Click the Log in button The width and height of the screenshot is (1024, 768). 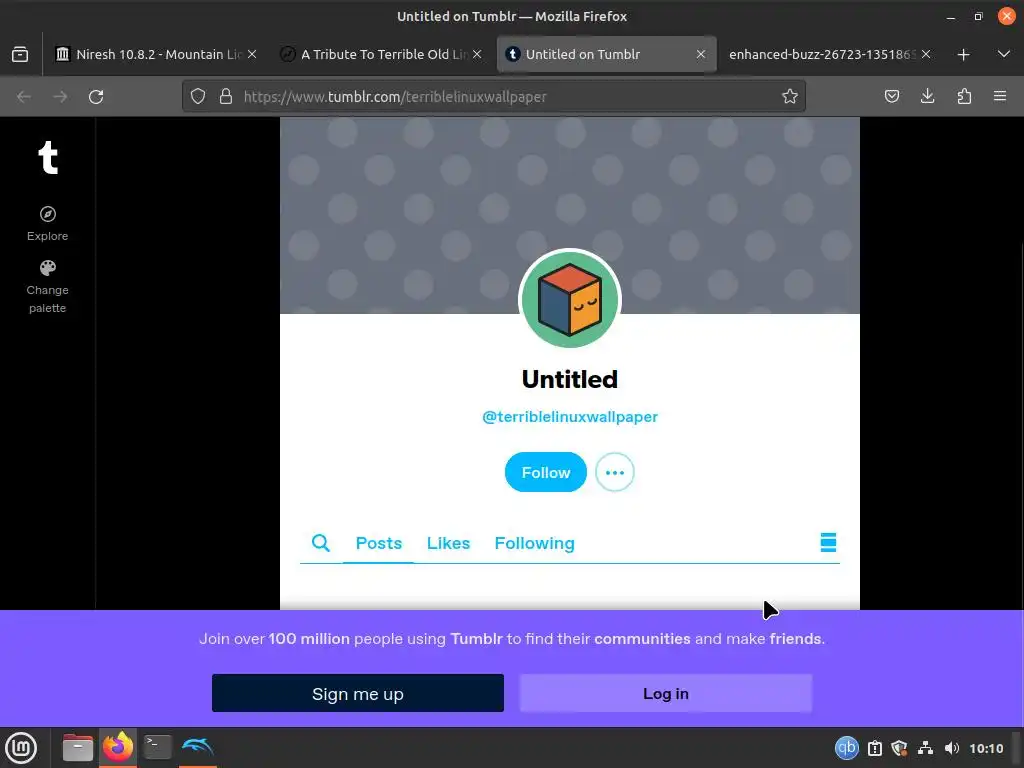(665, 693)
